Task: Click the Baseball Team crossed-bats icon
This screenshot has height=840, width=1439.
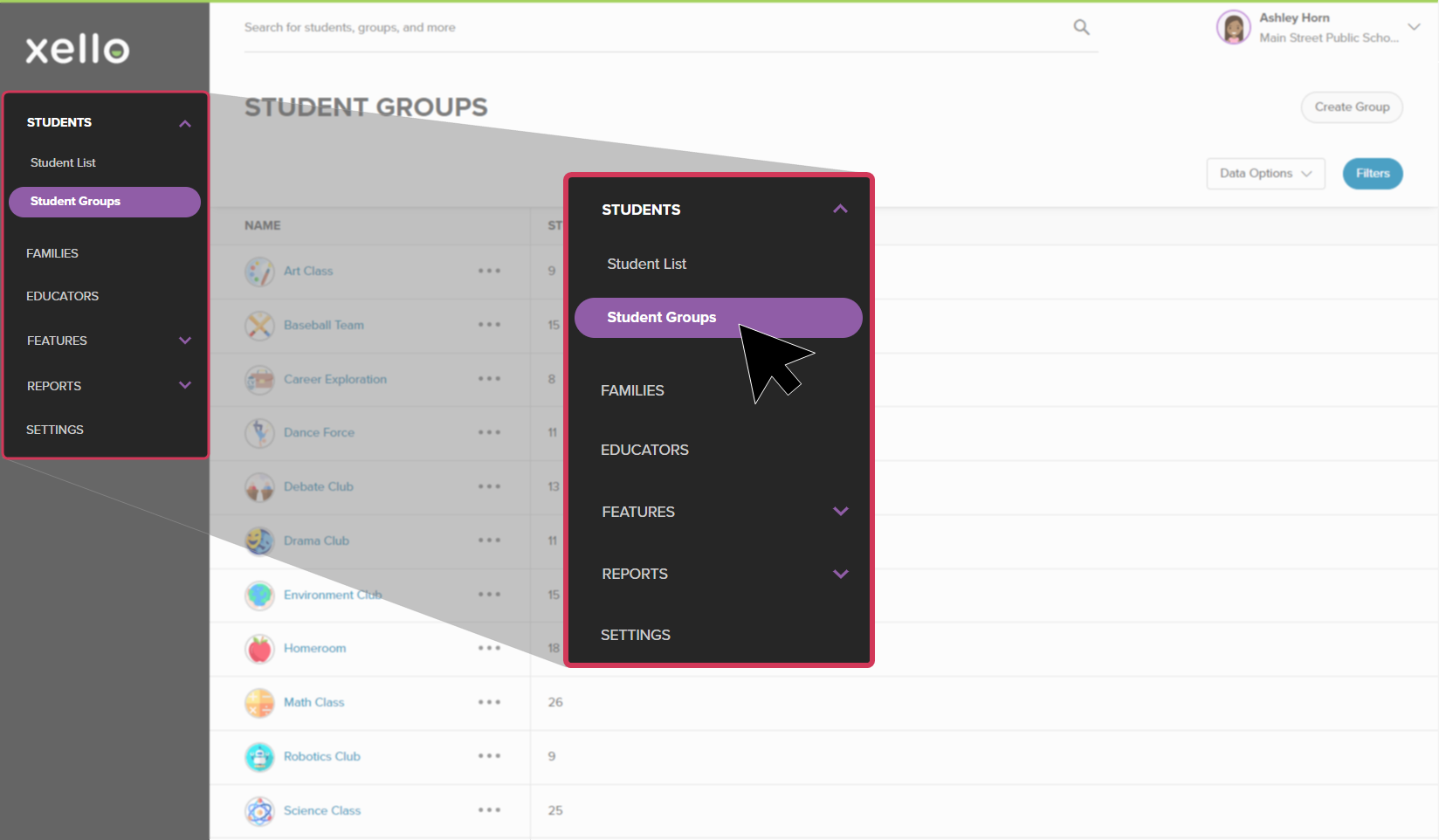Action: [259, 326]
